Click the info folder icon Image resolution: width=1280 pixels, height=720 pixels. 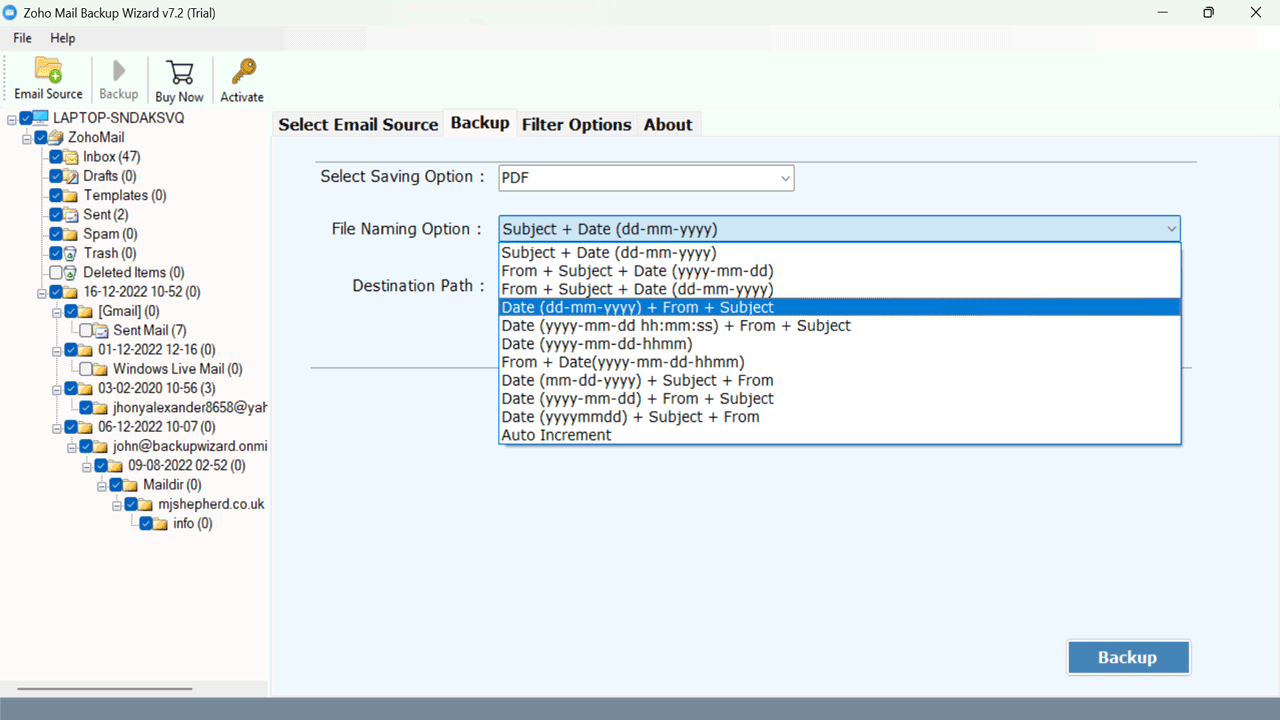point(161,524)
